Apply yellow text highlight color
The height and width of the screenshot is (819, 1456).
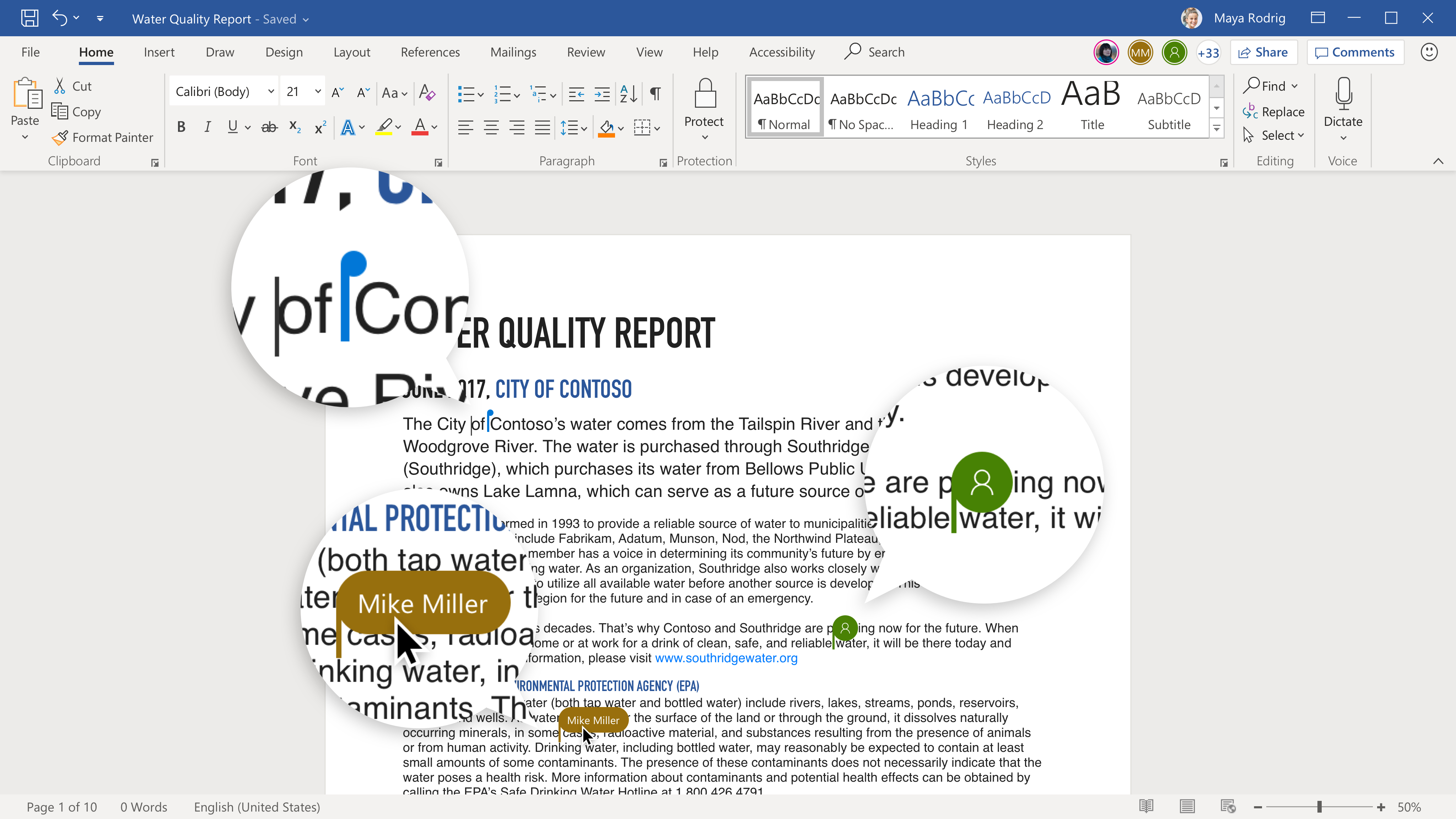(x=384, y=127)
